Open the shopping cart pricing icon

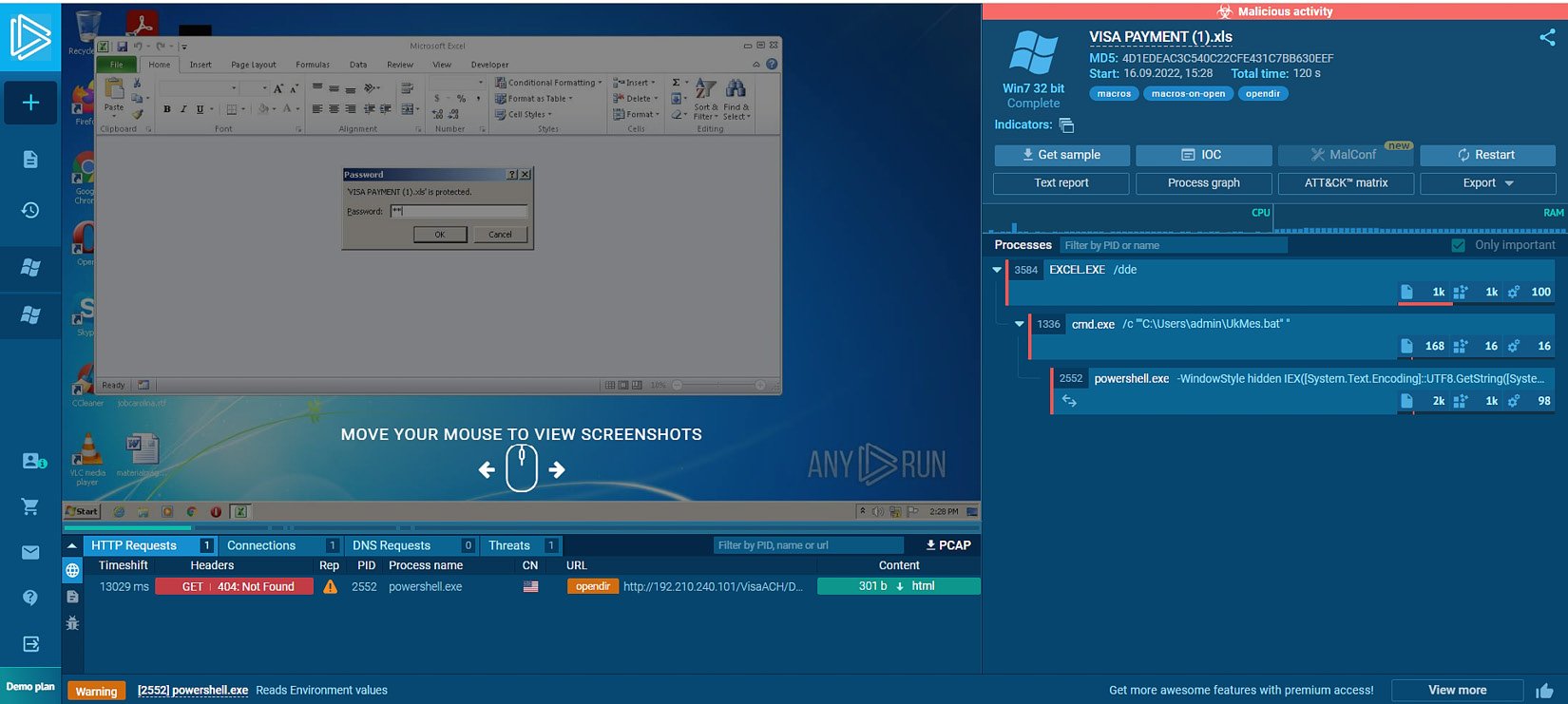tap(30, 506)
